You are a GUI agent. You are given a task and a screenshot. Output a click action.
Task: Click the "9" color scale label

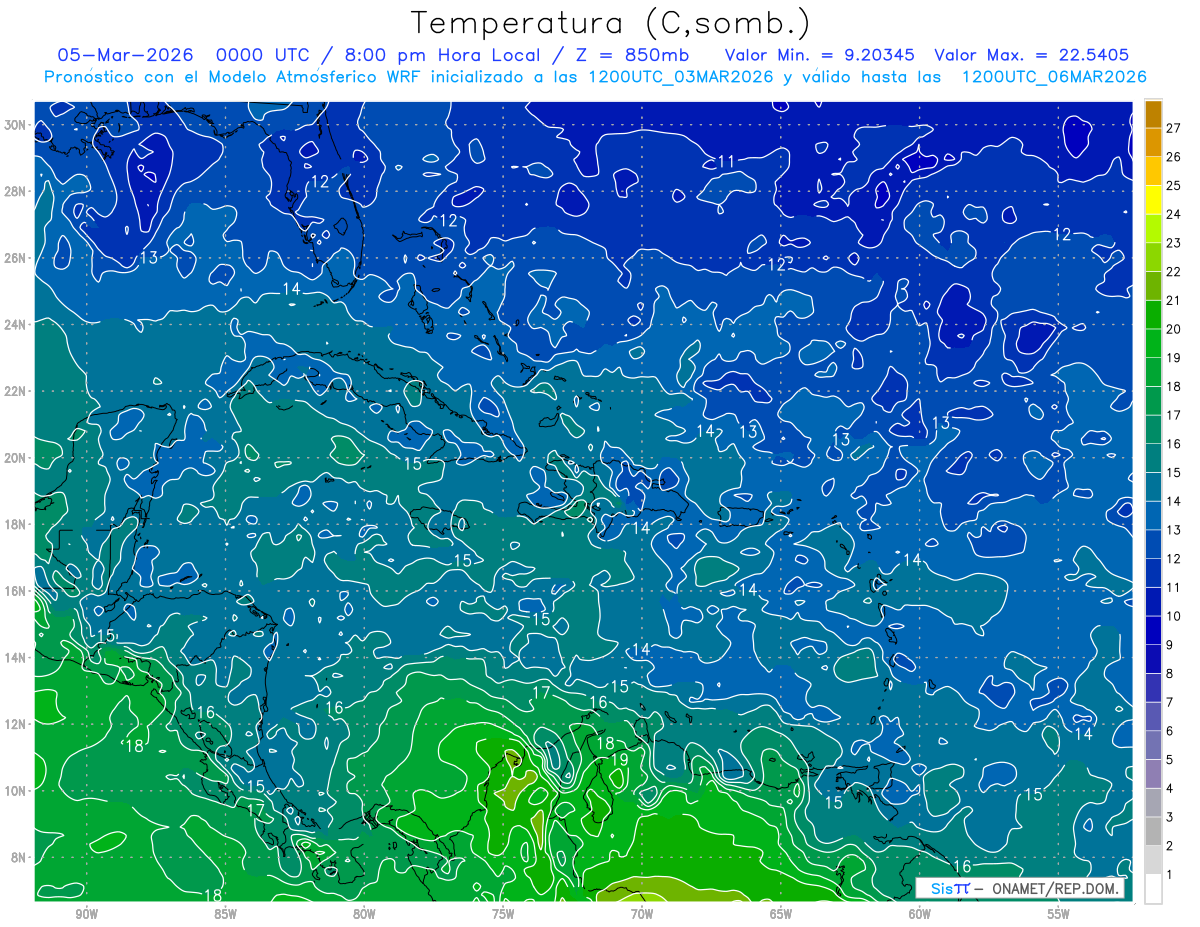click(x=1170, y=645)
